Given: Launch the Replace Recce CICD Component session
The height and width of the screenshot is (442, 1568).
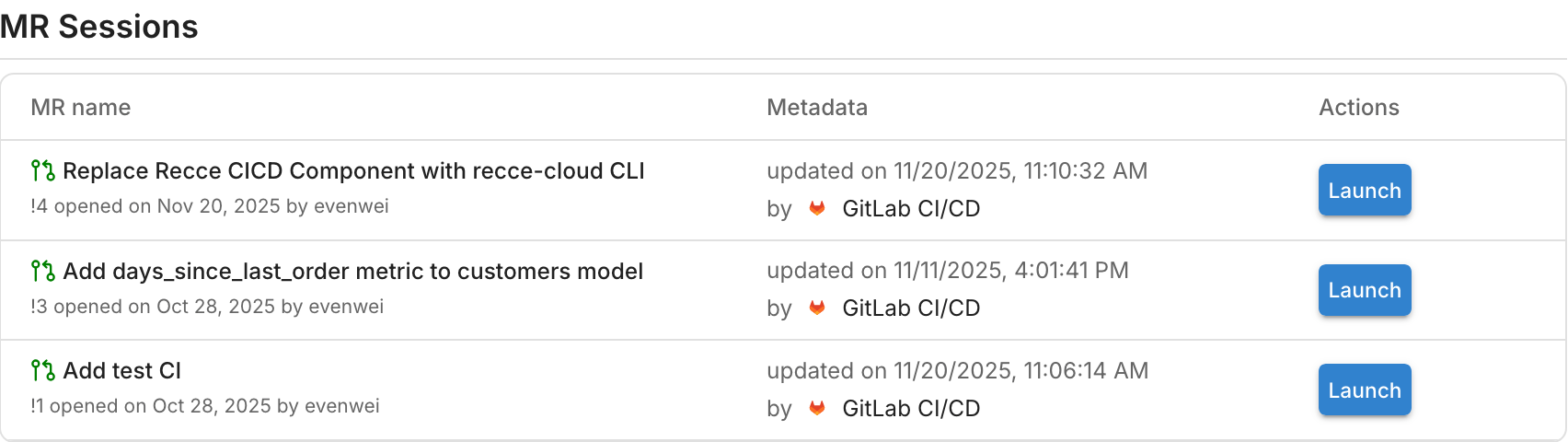Looking at the screenshot, I should 1364,190.
